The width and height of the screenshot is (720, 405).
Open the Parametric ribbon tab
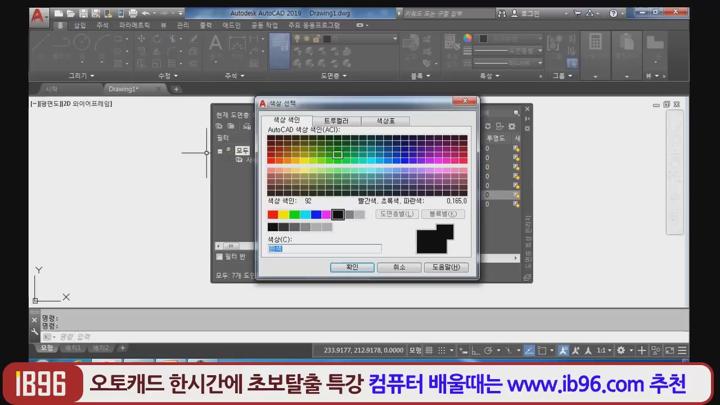[x=134, y=25]
